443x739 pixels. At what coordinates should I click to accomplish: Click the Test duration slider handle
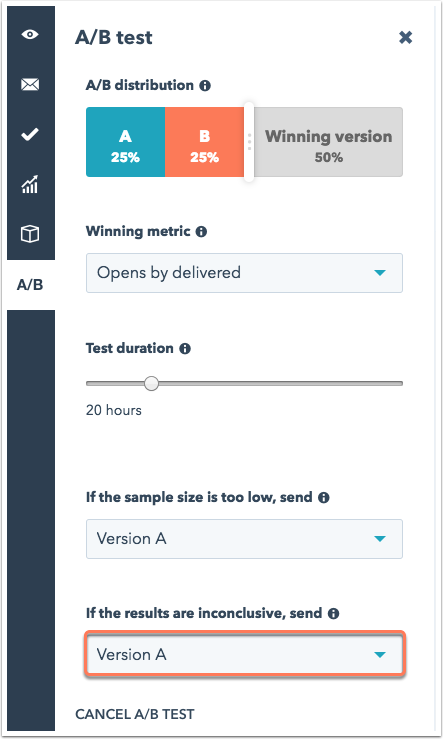click(x=151, y=384)
